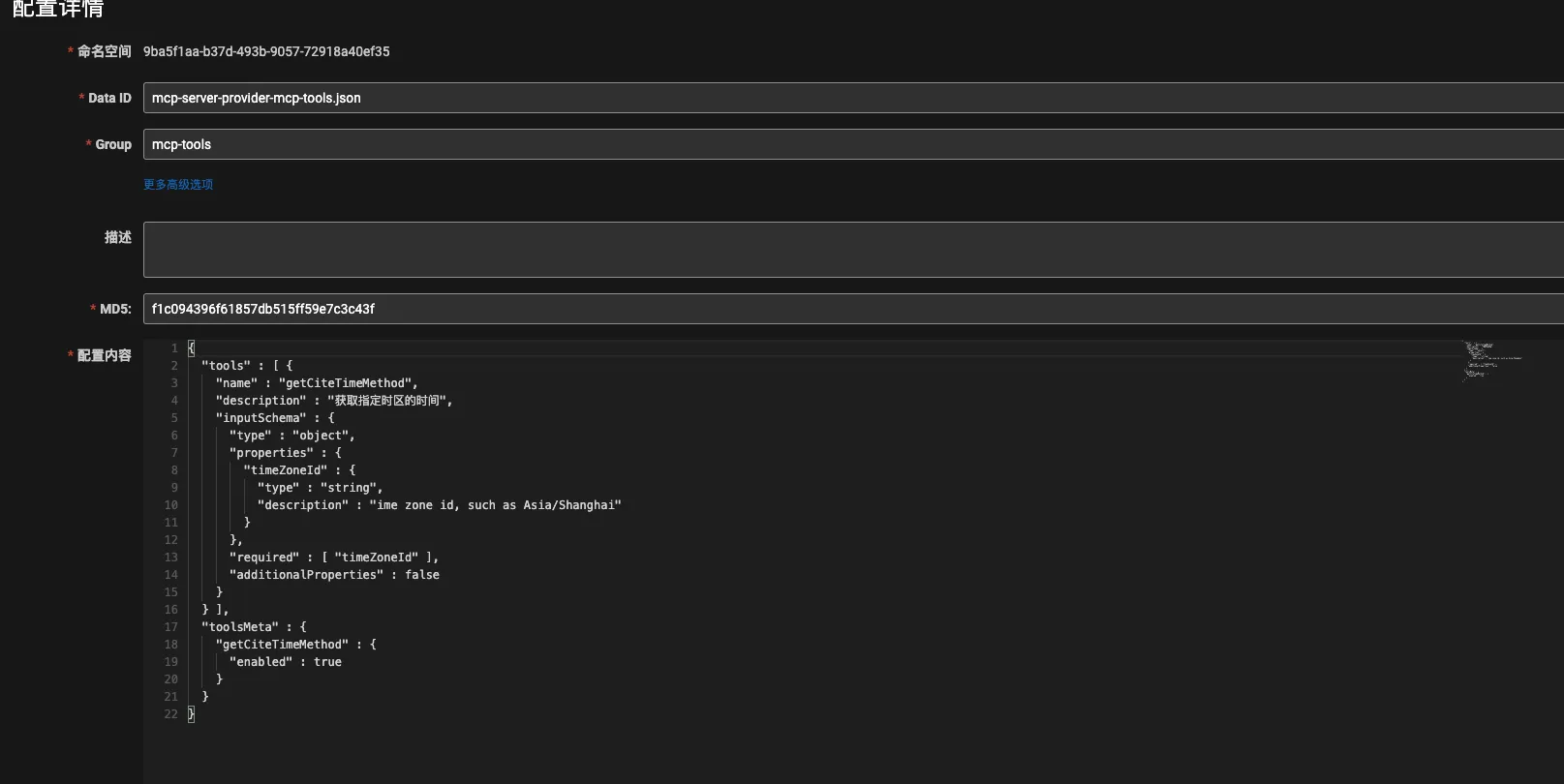Click the Group field containing mcp-tools

coord(852,144)
